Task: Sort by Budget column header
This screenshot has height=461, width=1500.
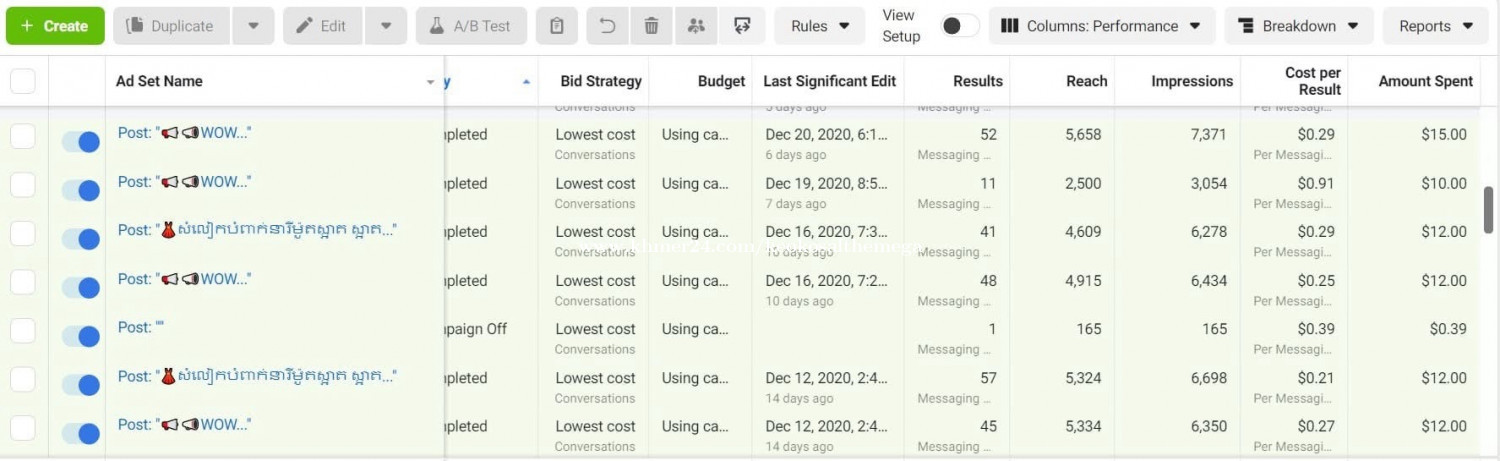Action: click(721, 81)
